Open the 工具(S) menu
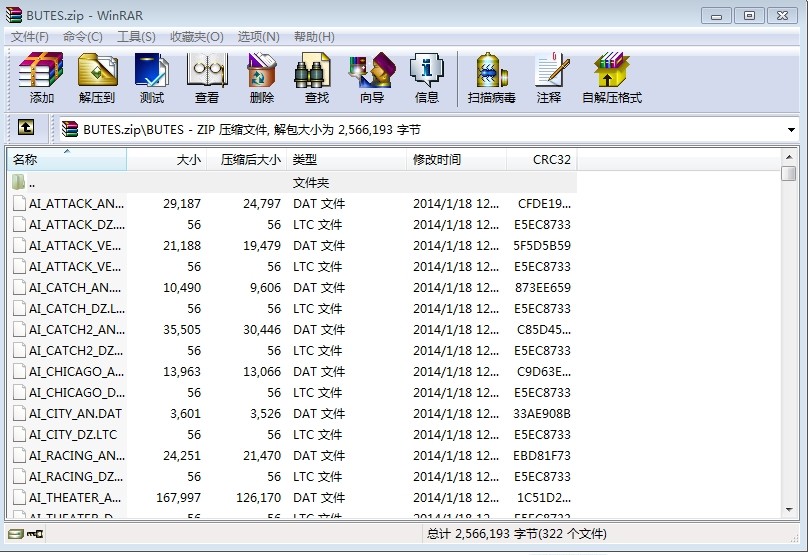This screenshot has height=555, width=808. click(x=136, y=37)
